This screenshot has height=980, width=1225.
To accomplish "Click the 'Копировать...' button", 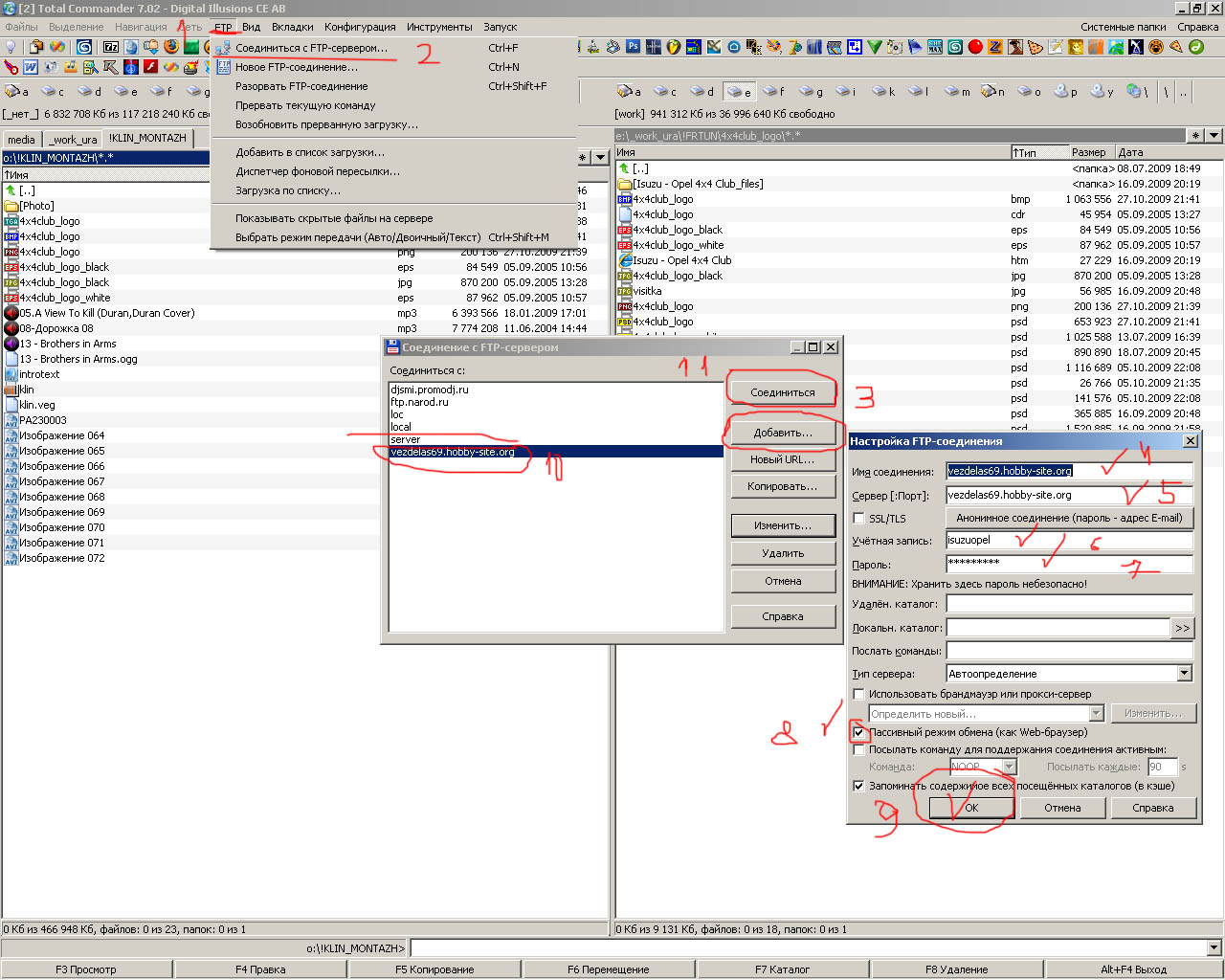I will (783, 486).
